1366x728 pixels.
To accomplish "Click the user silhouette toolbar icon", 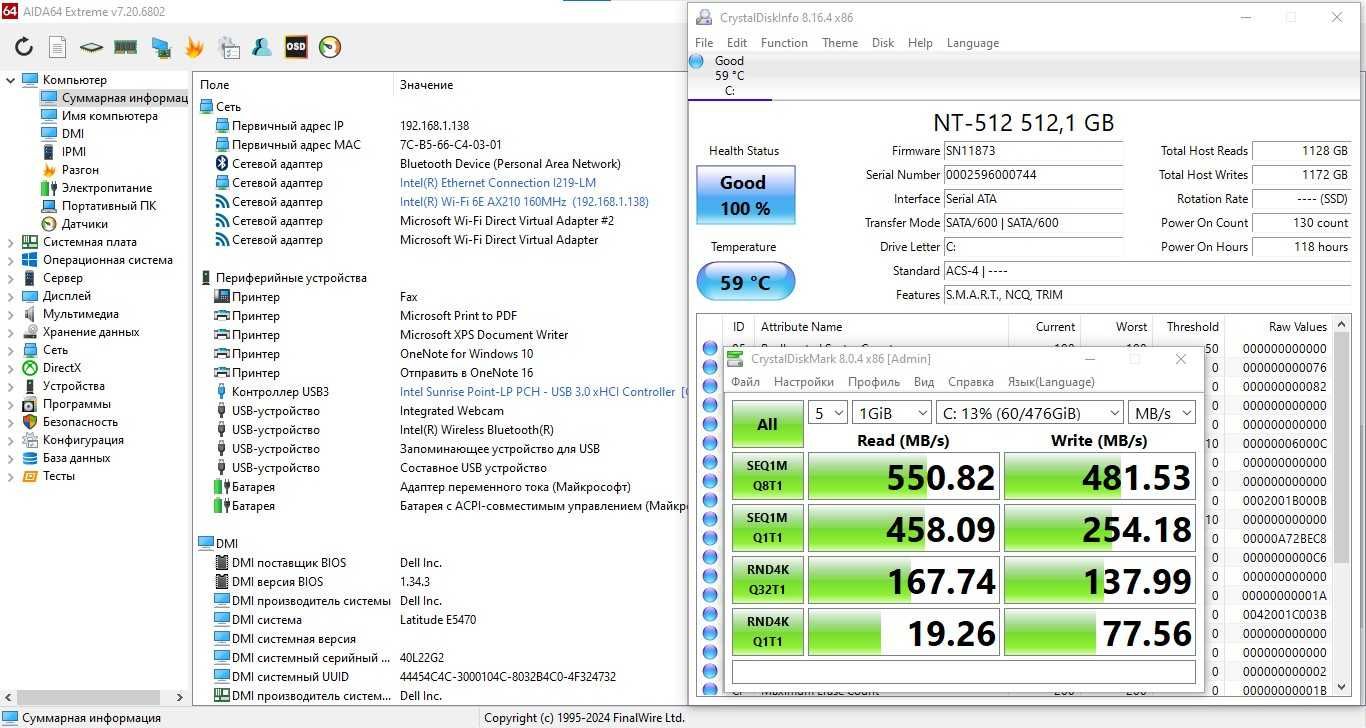I will pyautogui.click(x=262, y=47).
